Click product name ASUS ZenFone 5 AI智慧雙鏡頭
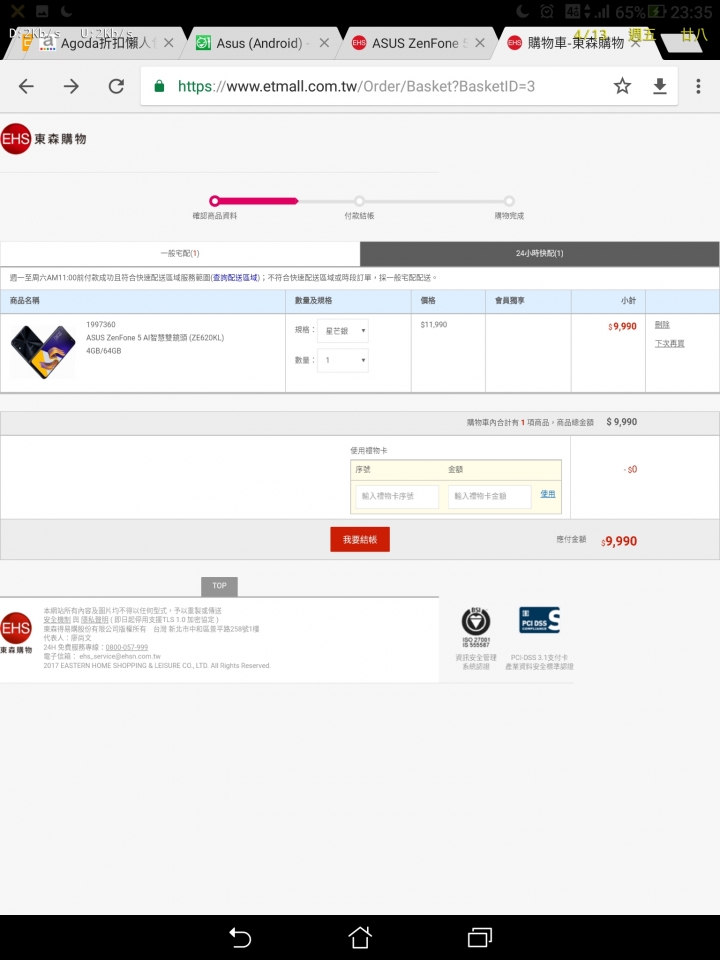The height and width of the screenshot is (960, 720). coord(155,337)
